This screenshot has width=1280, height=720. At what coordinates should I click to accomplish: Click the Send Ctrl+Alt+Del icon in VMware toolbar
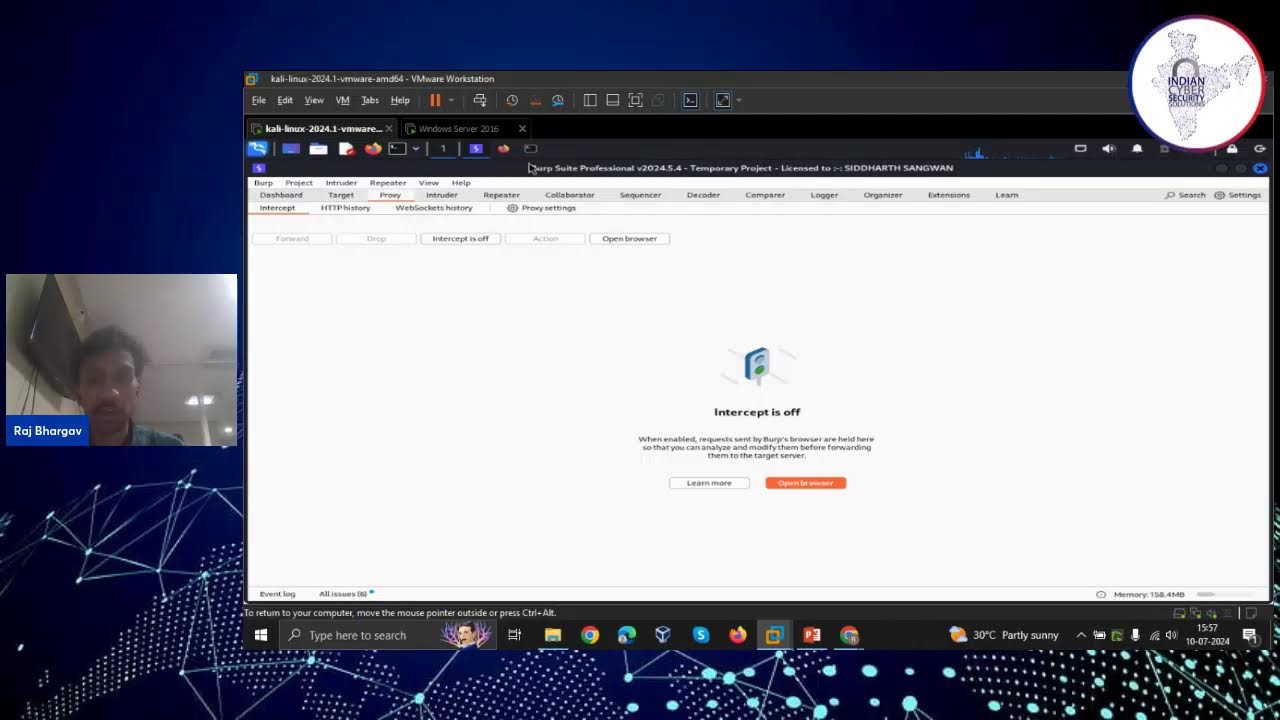pos(480,100)
